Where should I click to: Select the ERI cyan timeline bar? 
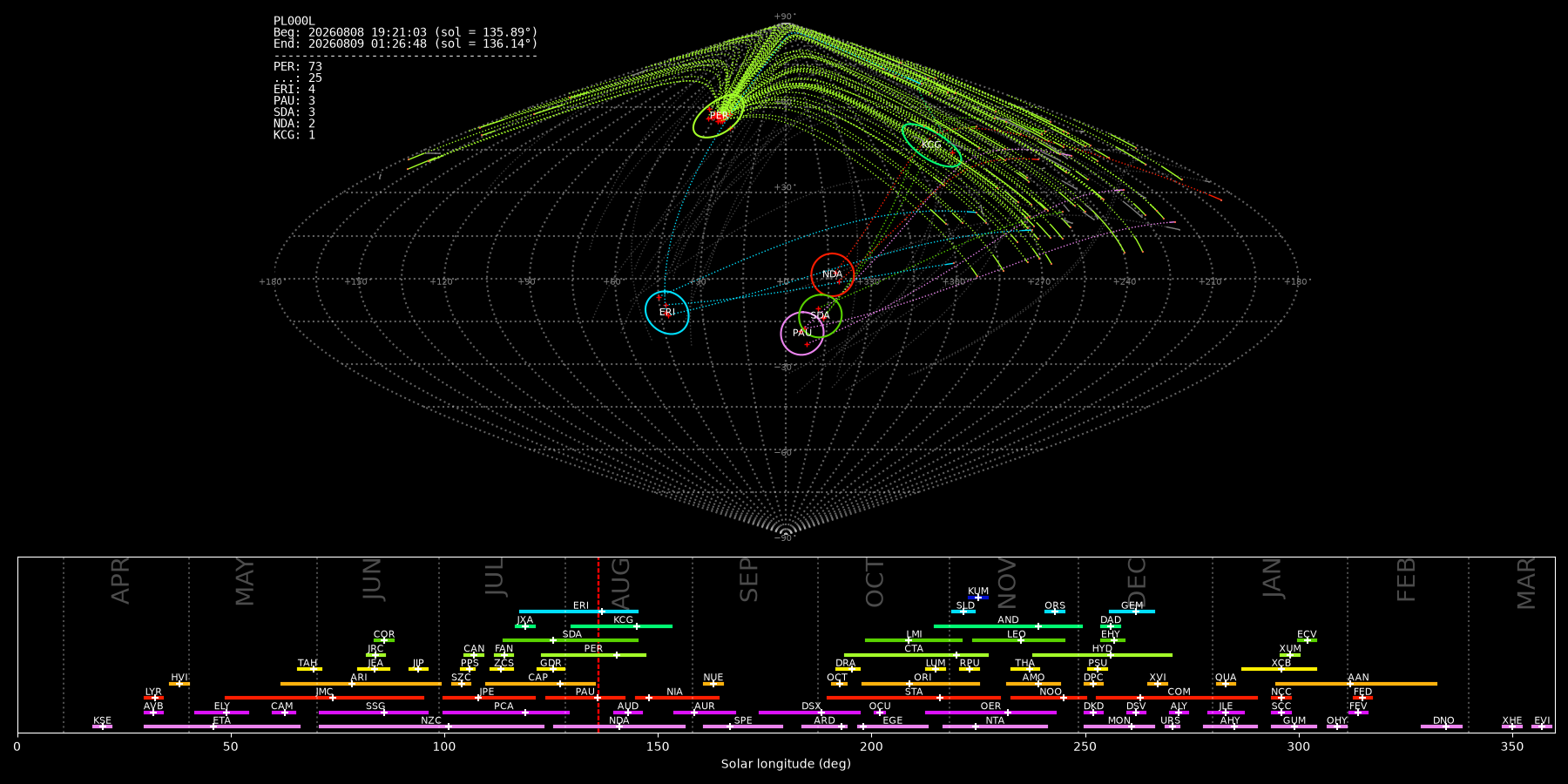(x=578, y=612)
